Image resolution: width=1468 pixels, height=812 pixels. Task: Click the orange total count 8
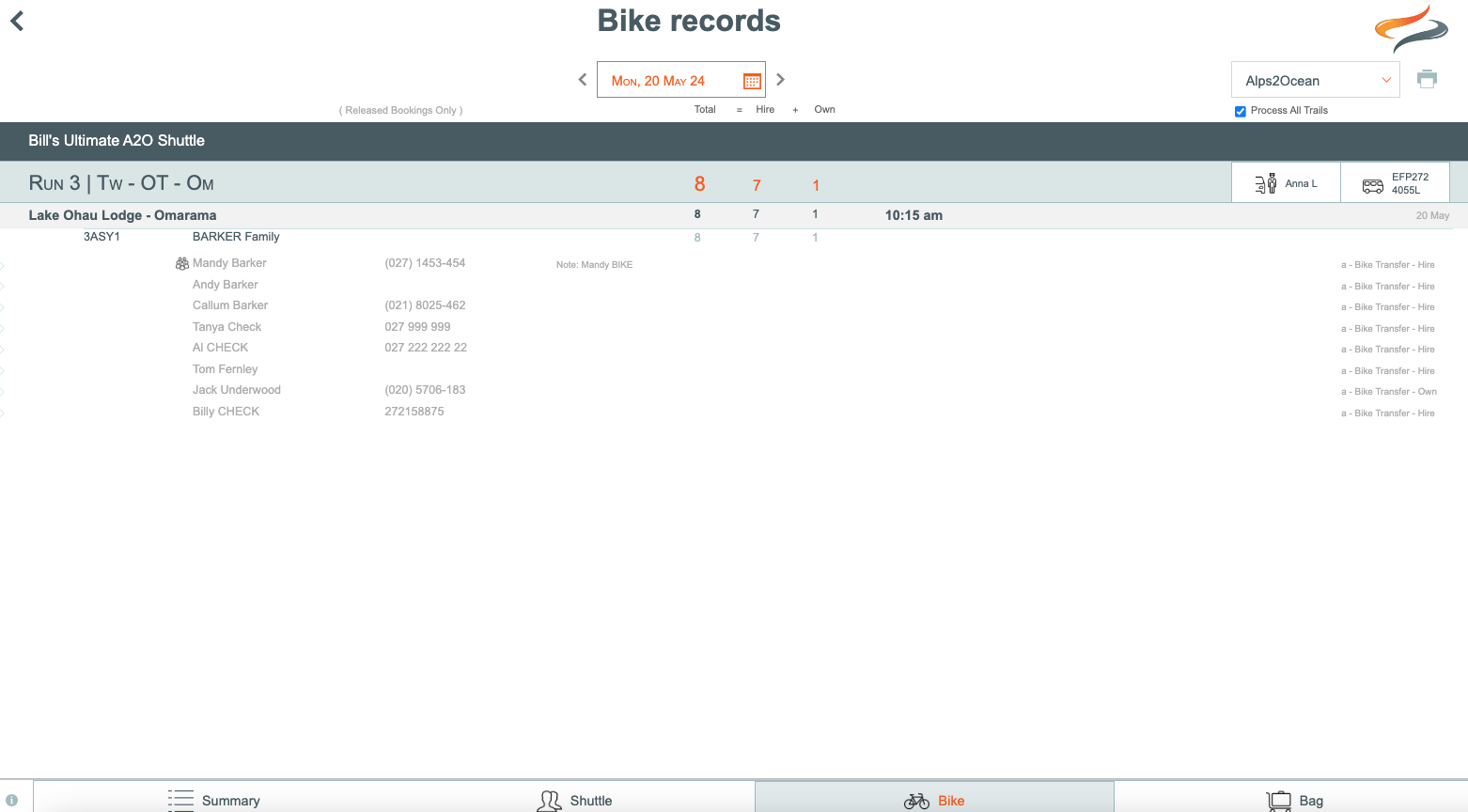click(699, 184)
